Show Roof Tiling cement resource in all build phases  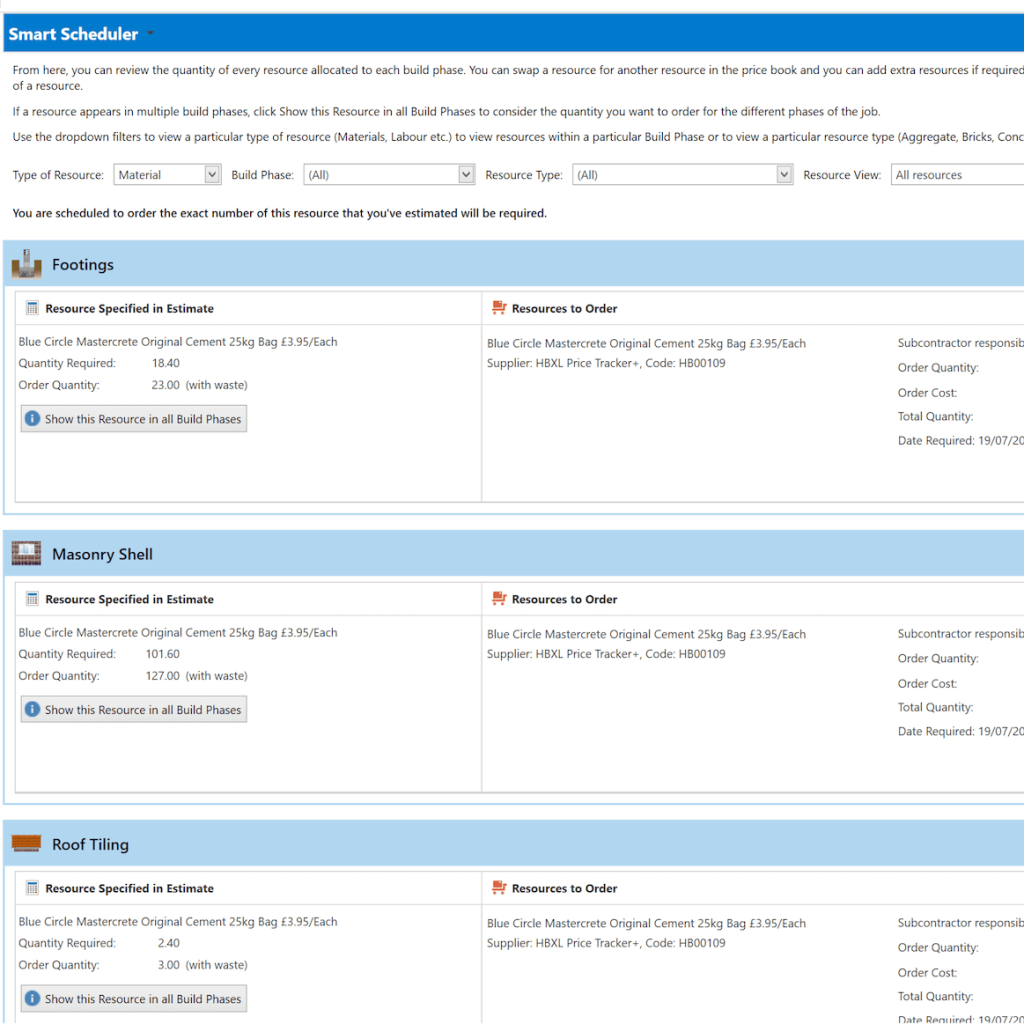(134, 999)
